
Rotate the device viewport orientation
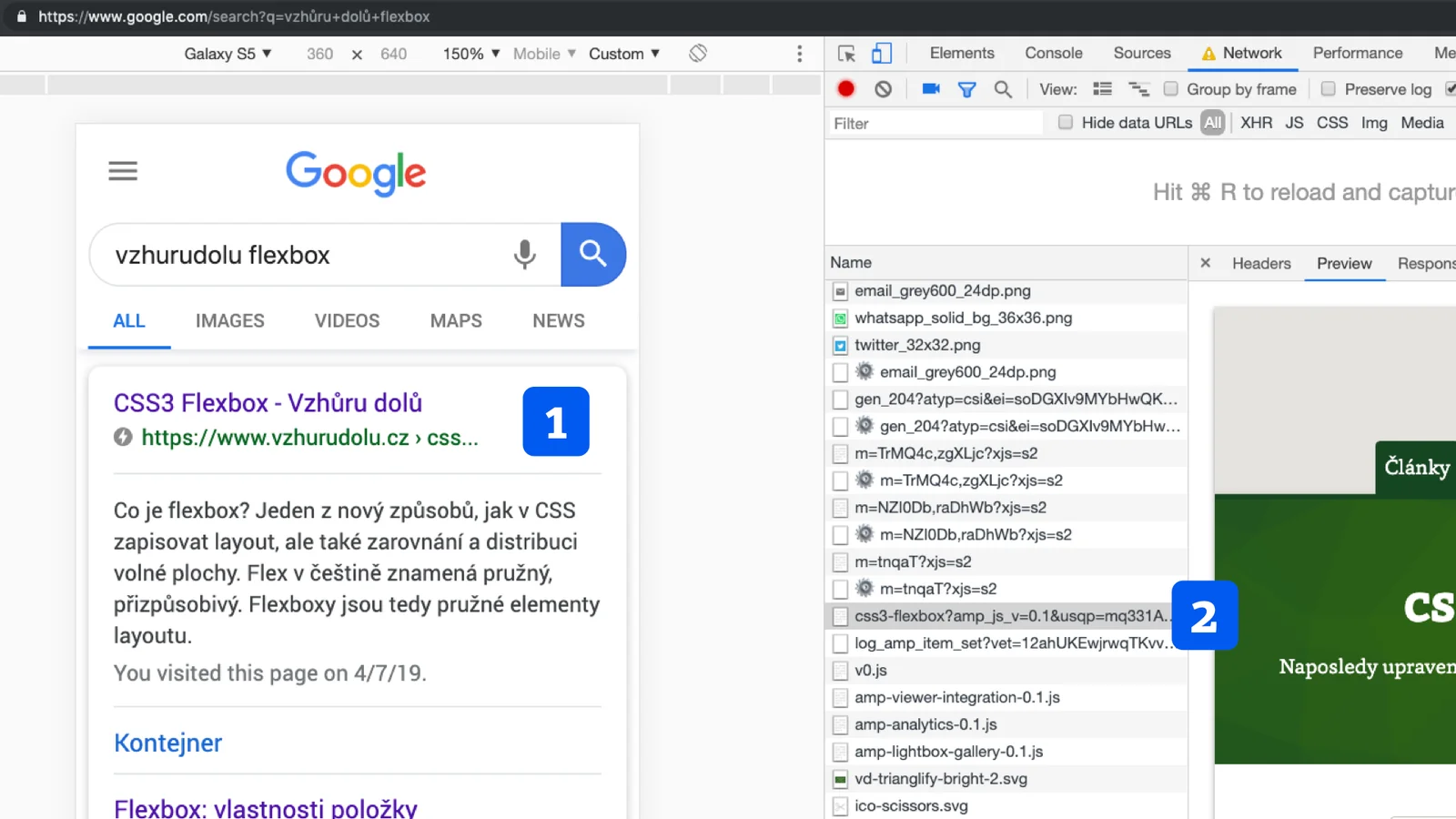[698, 54]
